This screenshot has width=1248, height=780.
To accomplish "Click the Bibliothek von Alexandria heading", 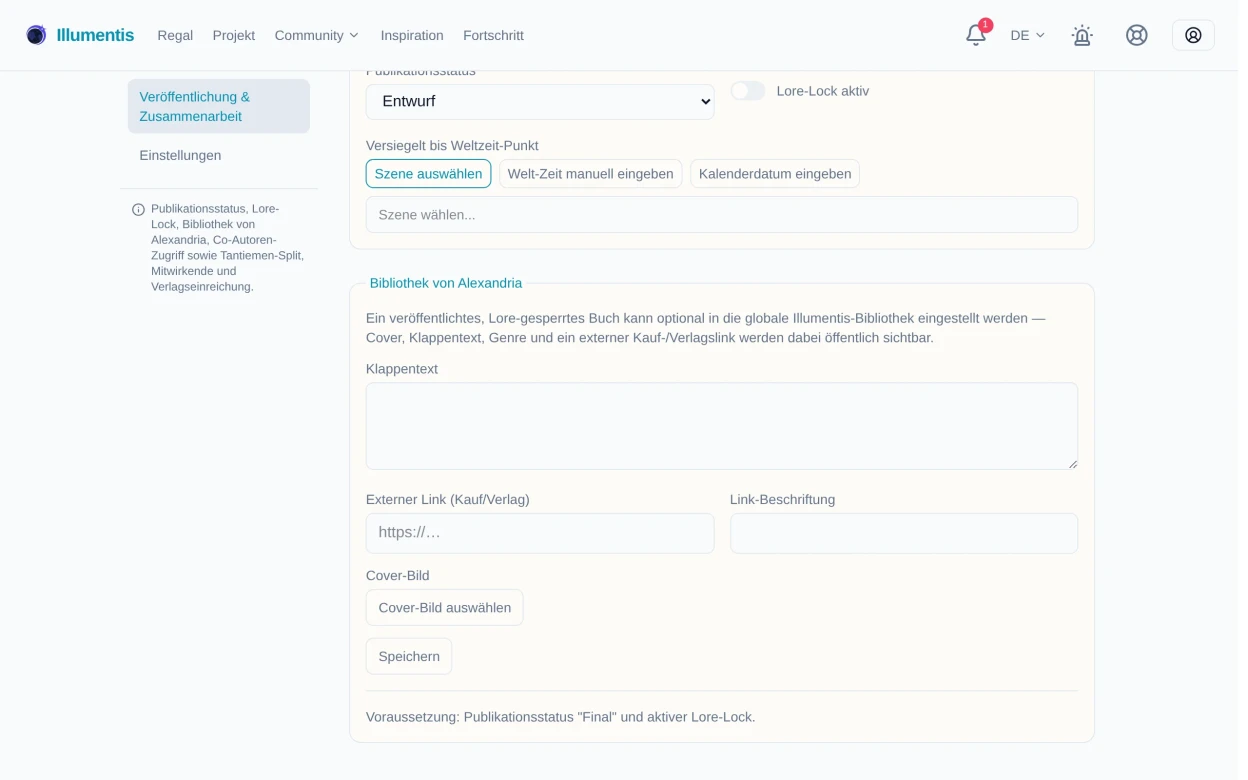I will 446,284.
